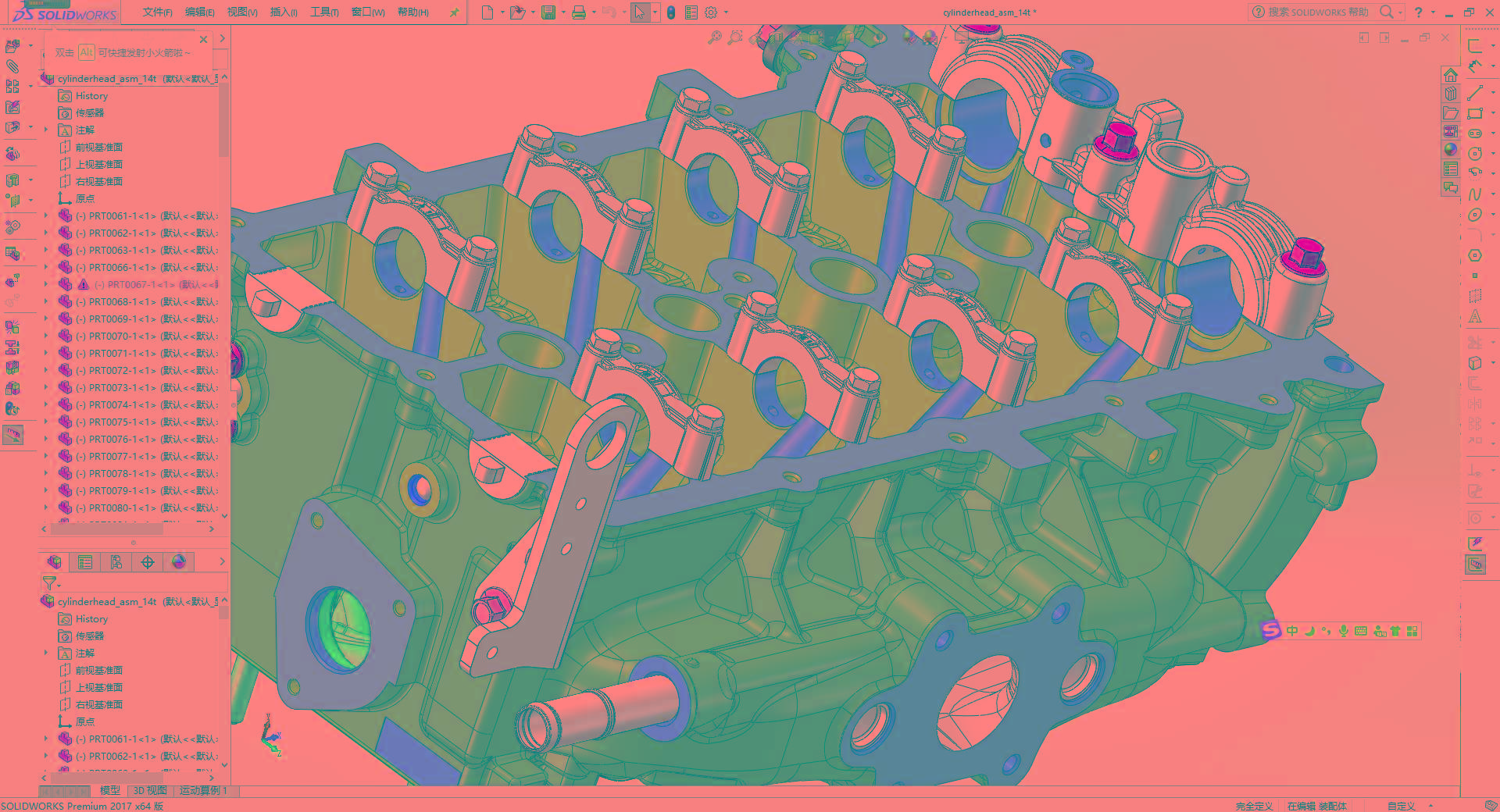Viewport: 1500px width, 812px height.
Task: Select the Text tool letter A icon
Action: pyautogui.click(x=1475, y=316)
